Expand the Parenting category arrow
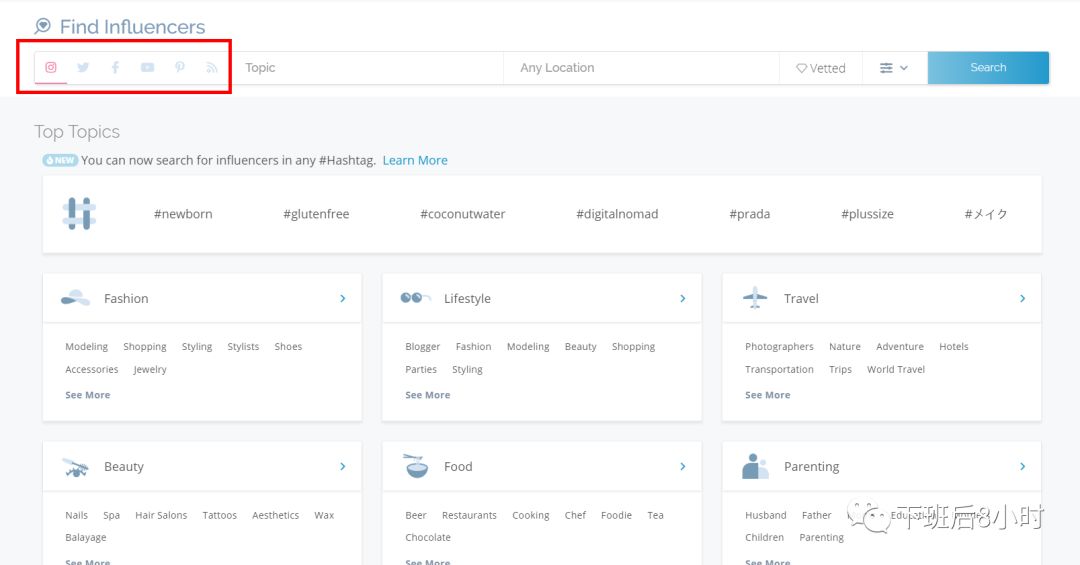The width and height of the screenshot is (1080, 565). coord(1022,466)
